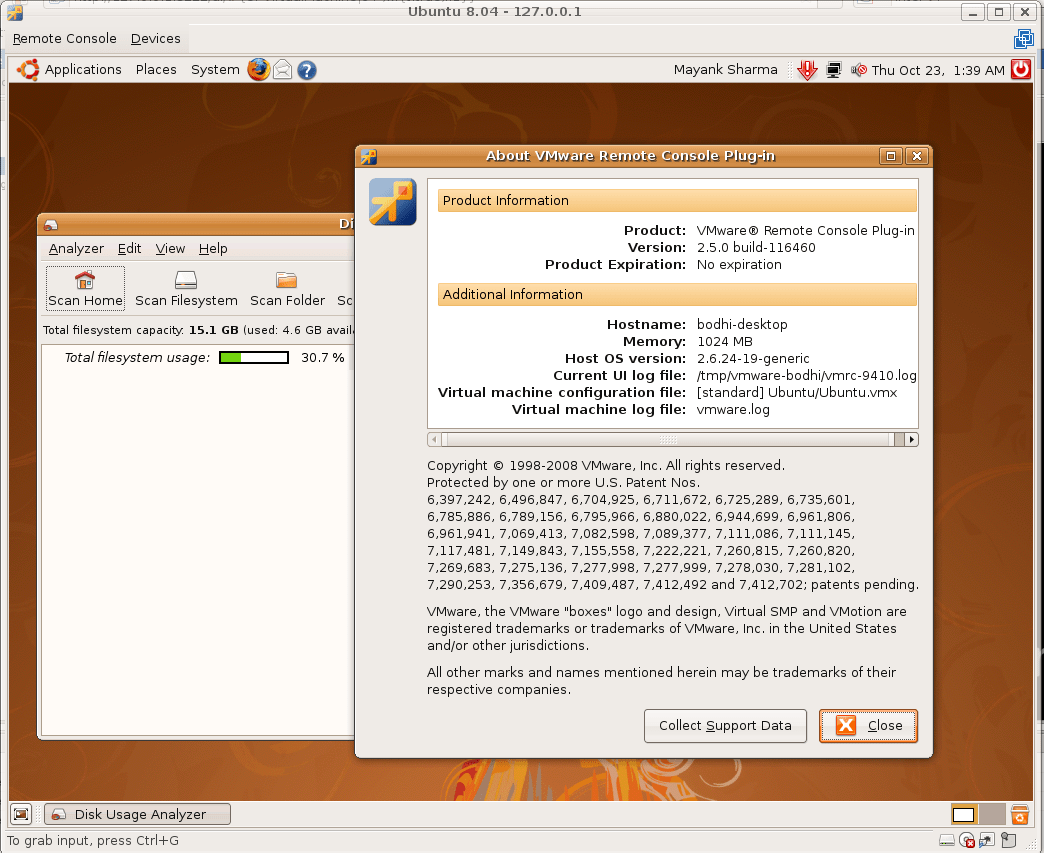Click the Copyright 1998-2008 VMware line
The image size is (1044, 853).
(606, 465)
